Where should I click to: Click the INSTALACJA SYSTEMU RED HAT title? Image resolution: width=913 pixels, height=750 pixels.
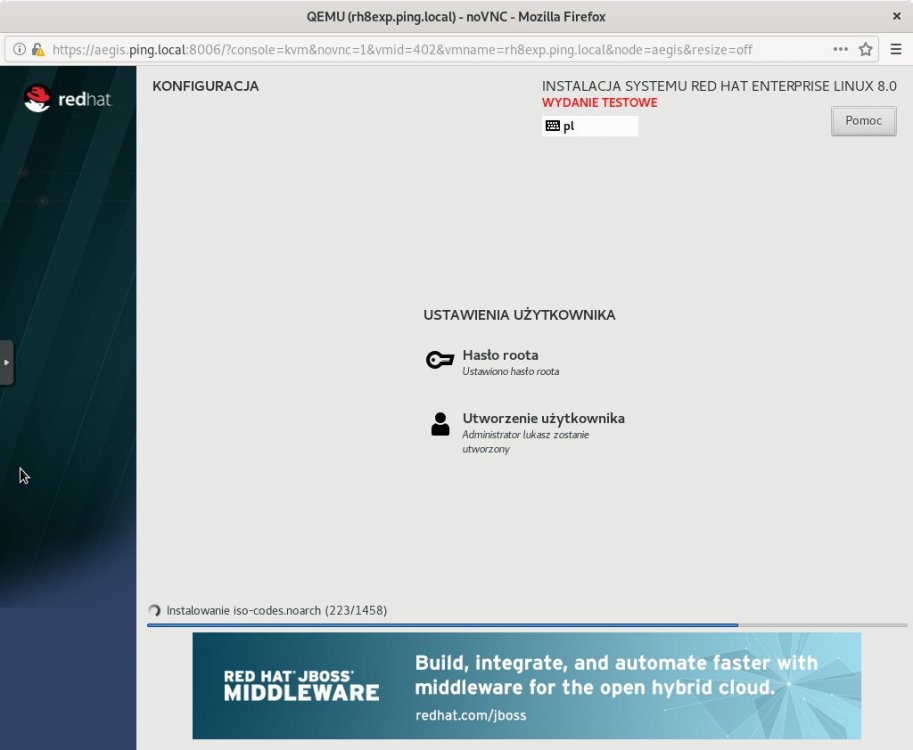(x=719, y=86)
